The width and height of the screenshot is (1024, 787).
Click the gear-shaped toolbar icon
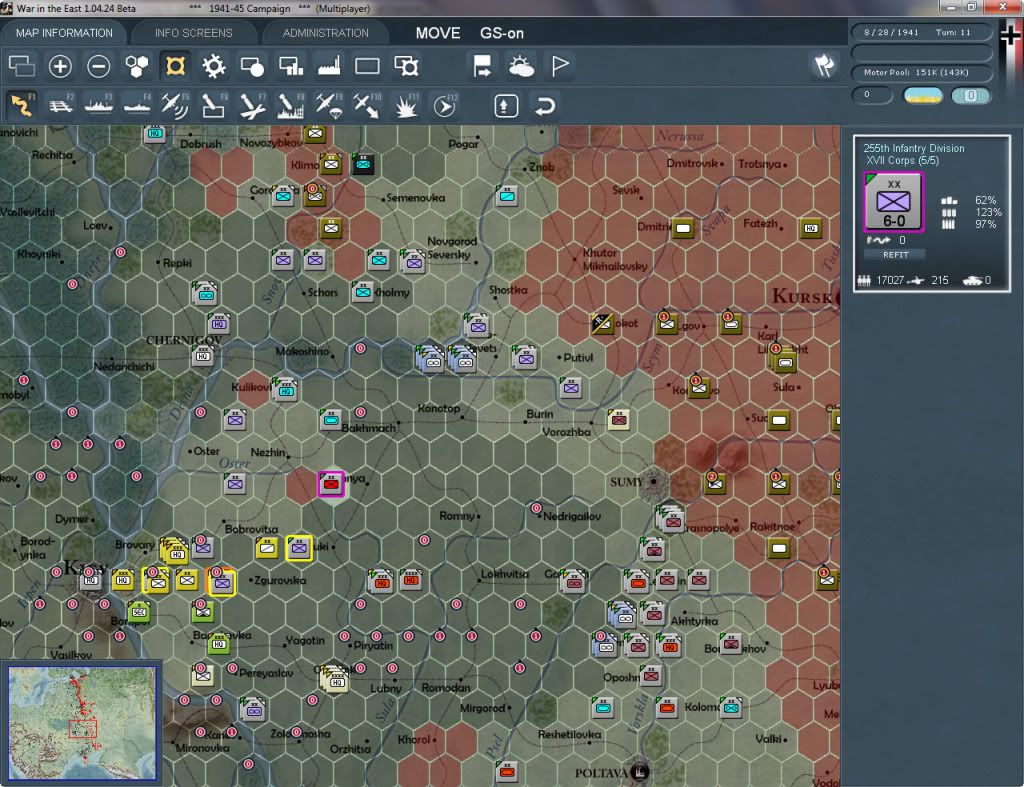tap(214, 66)
